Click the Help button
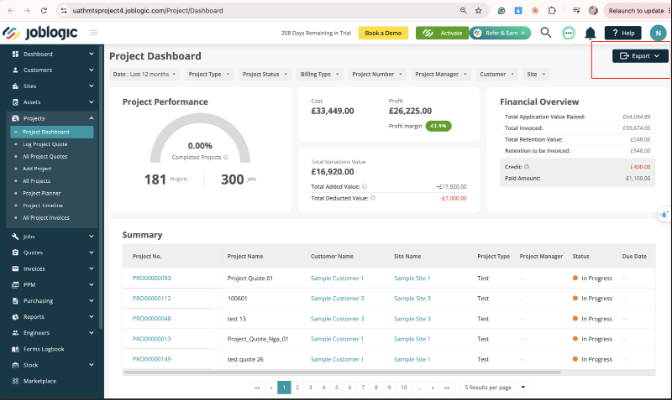 pyautogui.click(x=623, y=33)
